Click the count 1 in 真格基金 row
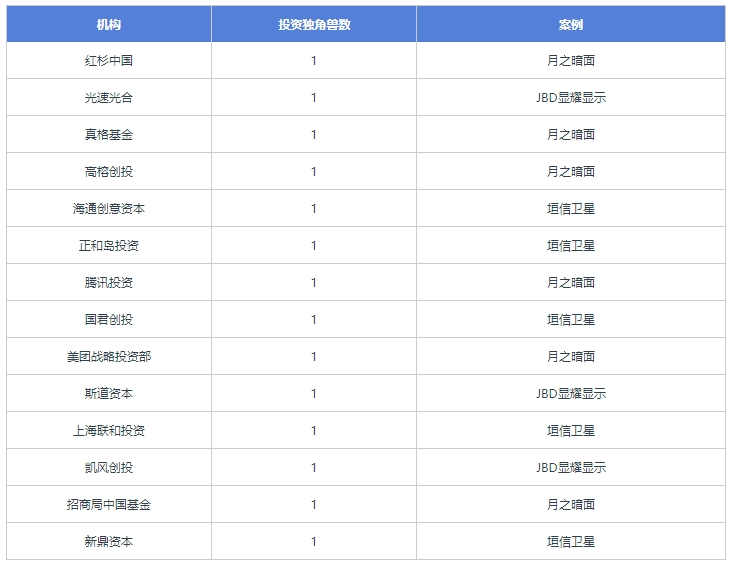The width and height of the screenshot is (734, 565). pyautogui.click(x=314, y=134)
